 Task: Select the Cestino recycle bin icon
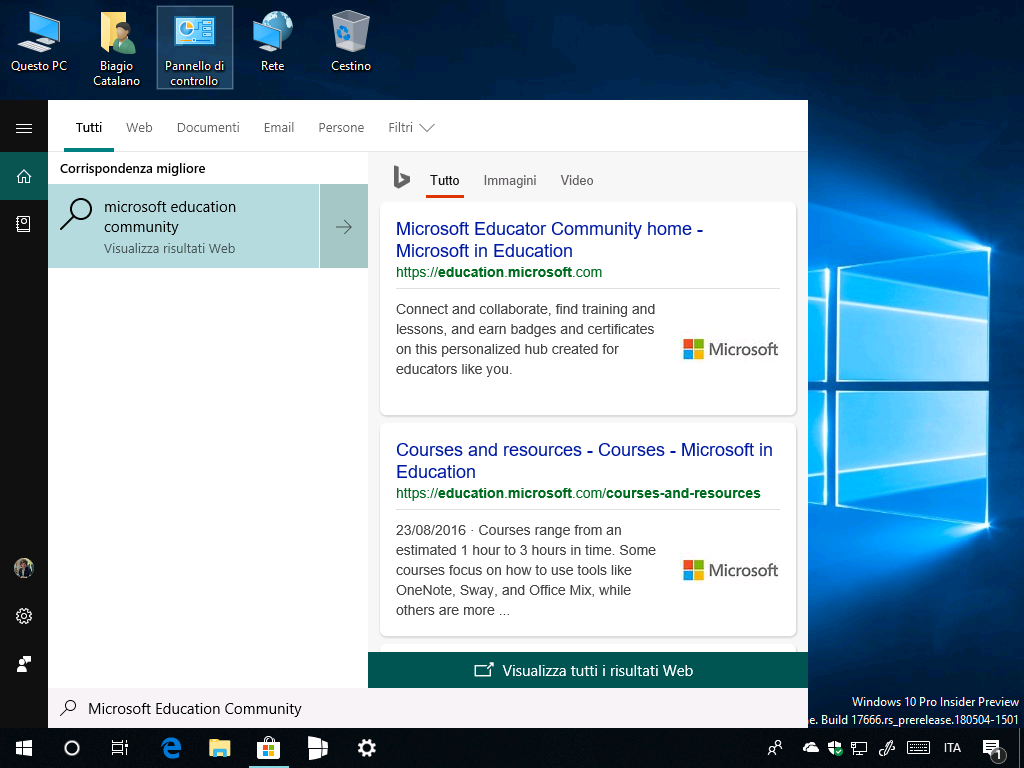point(351,41)
